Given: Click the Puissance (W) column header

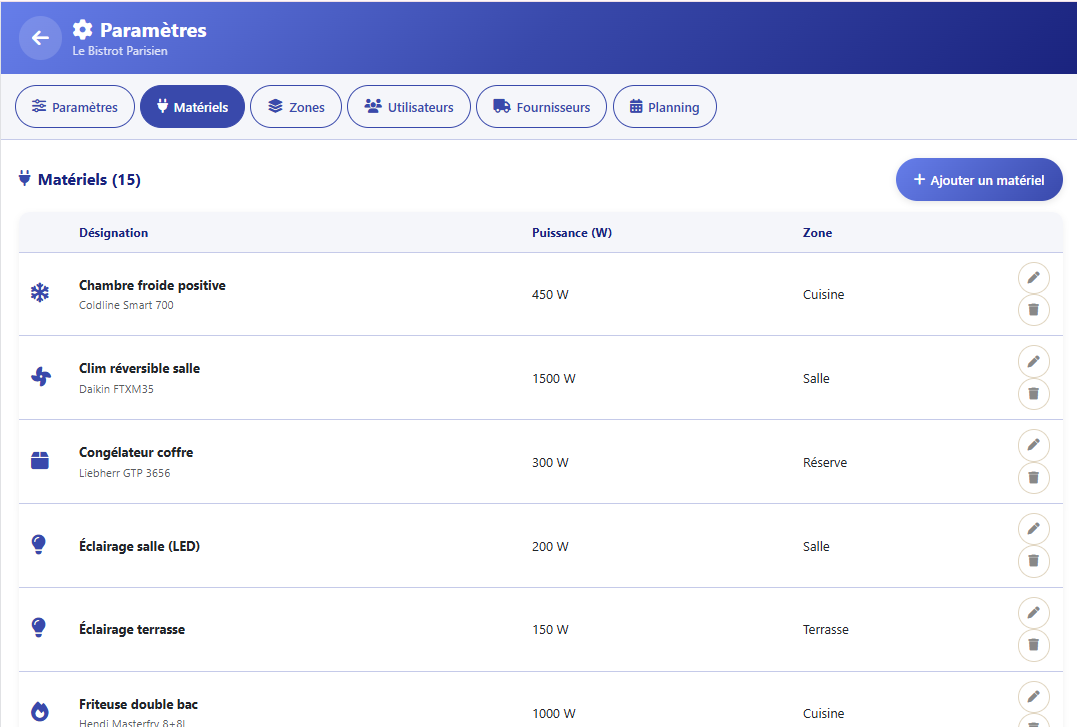Looking at the screenshot, I should 572,233.
